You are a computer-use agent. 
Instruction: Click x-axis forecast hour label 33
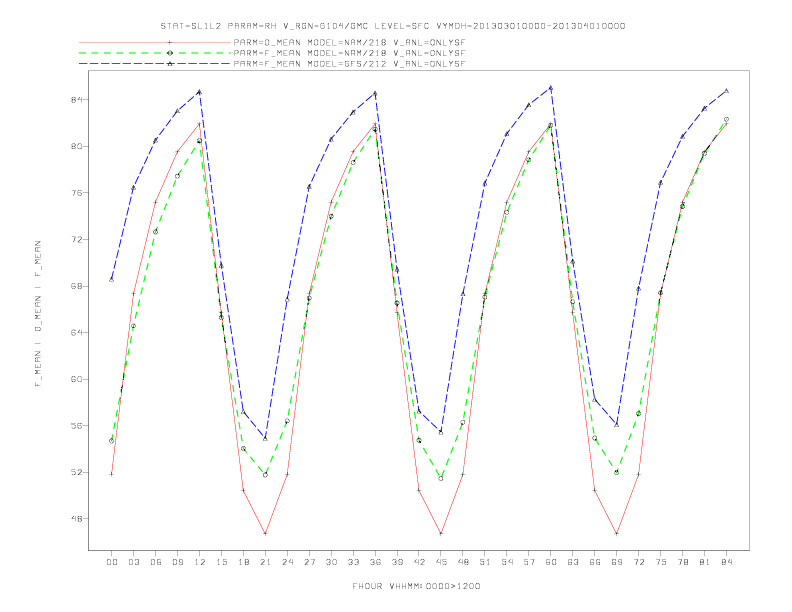[353, 562]
